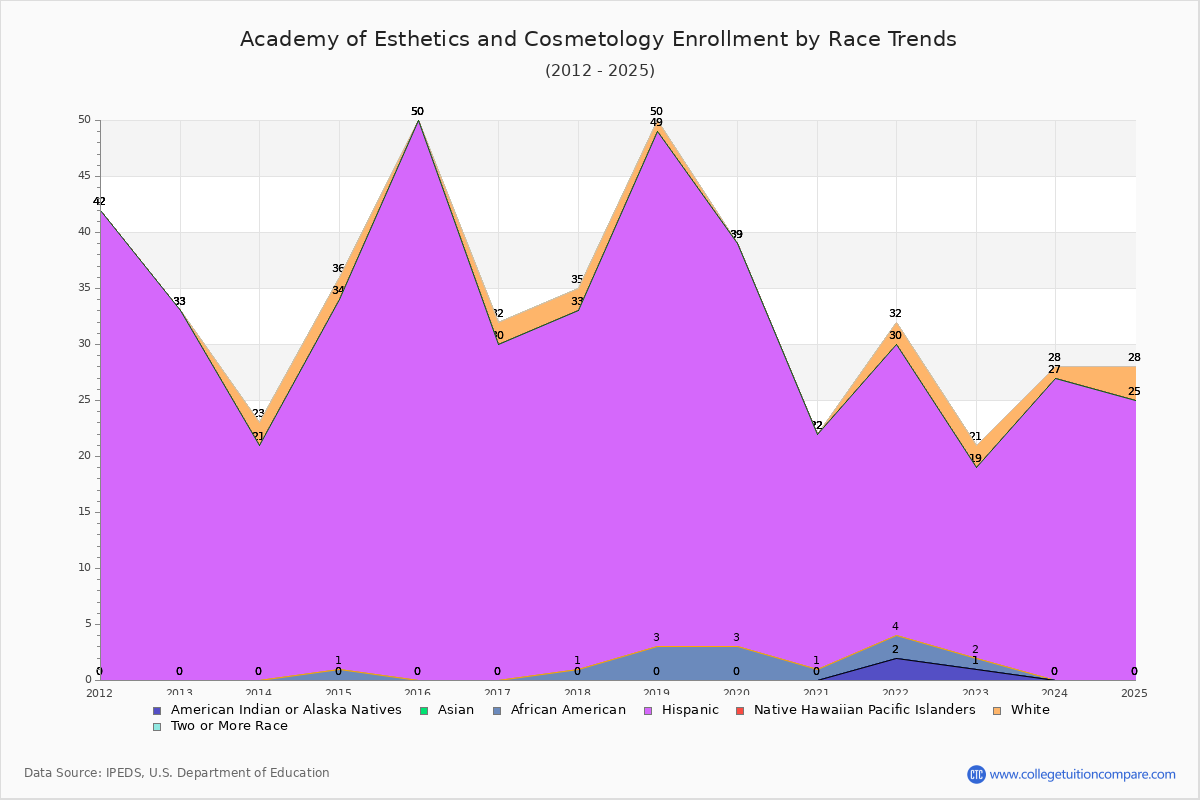Click the 2020 data label 39
This screenshot has height=800, width=1200.
coord(736,235)
